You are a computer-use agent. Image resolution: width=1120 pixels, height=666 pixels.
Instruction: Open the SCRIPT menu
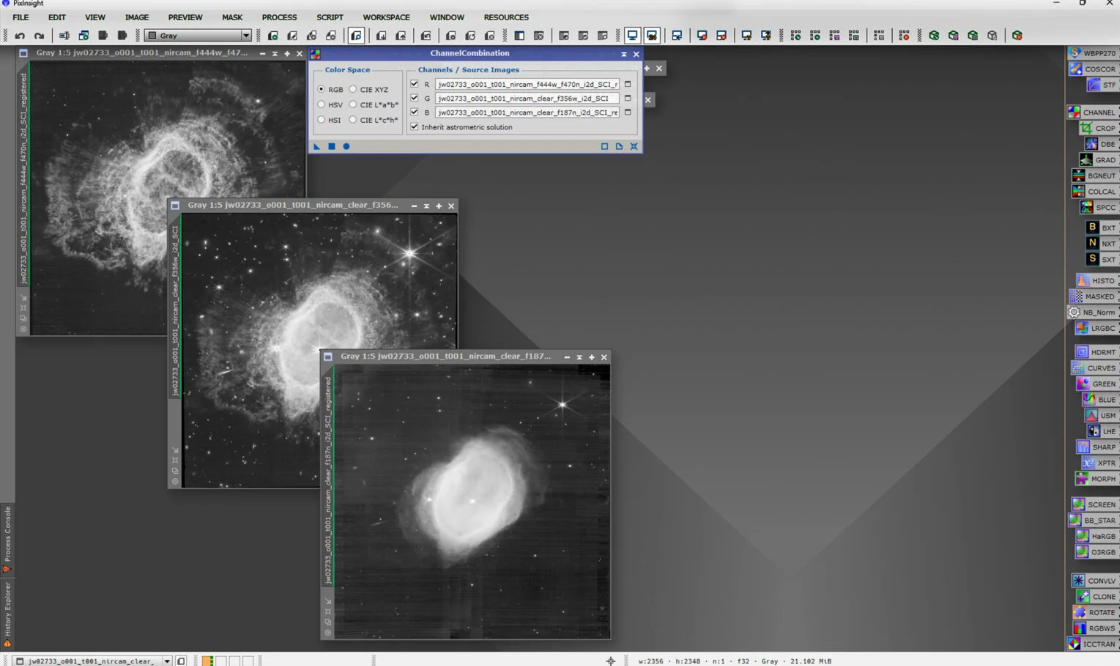click(x=329, y=17)
